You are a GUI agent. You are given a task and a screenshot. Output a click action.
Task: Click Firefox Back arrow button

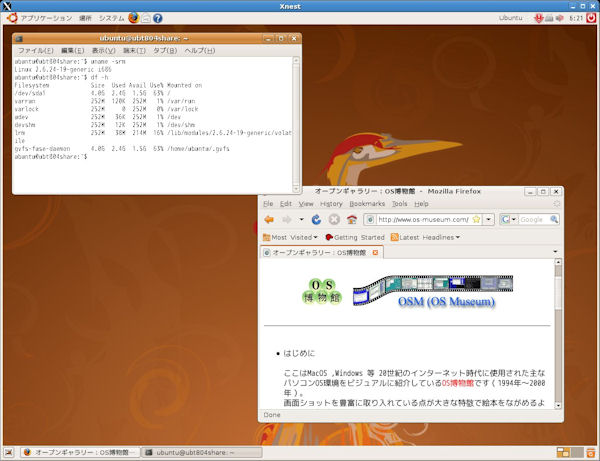pyautogui.click(x=269, y=219)
